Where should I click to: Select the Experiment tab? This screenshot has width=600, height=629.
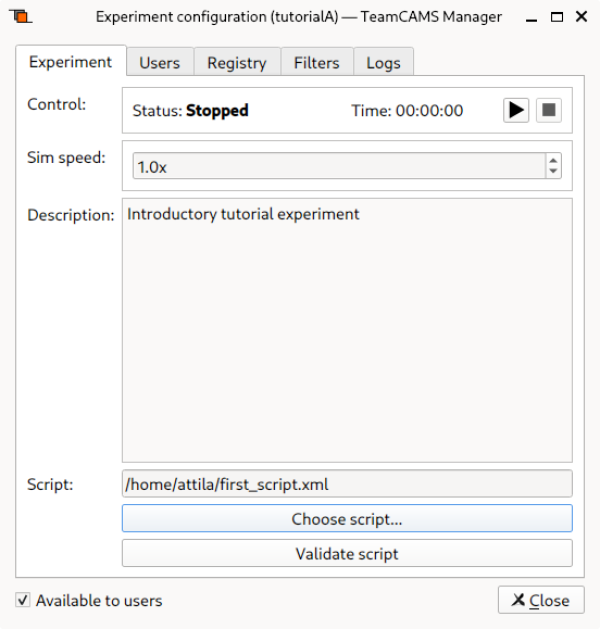pos(71,61)
